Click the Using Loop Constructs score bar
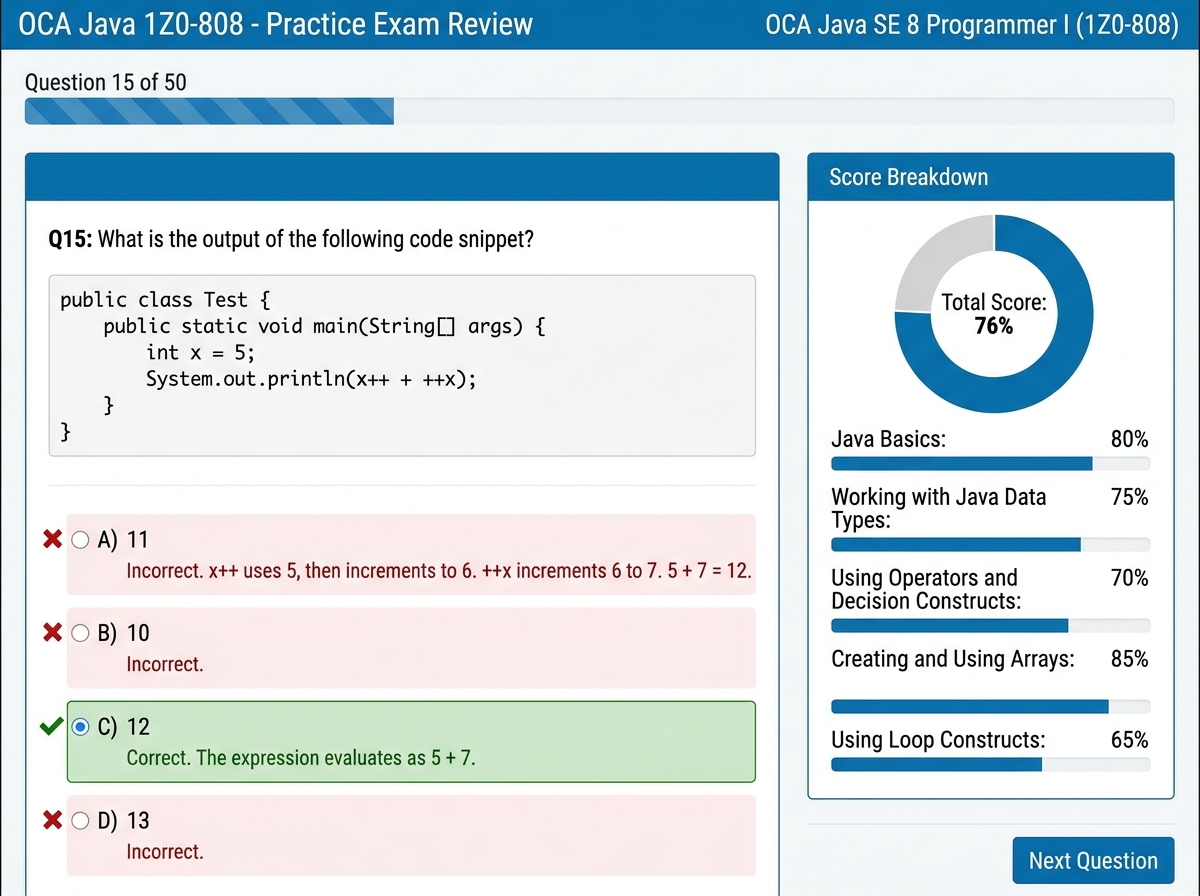This screenshot has height=896, width=1200. tap(991, 764)
